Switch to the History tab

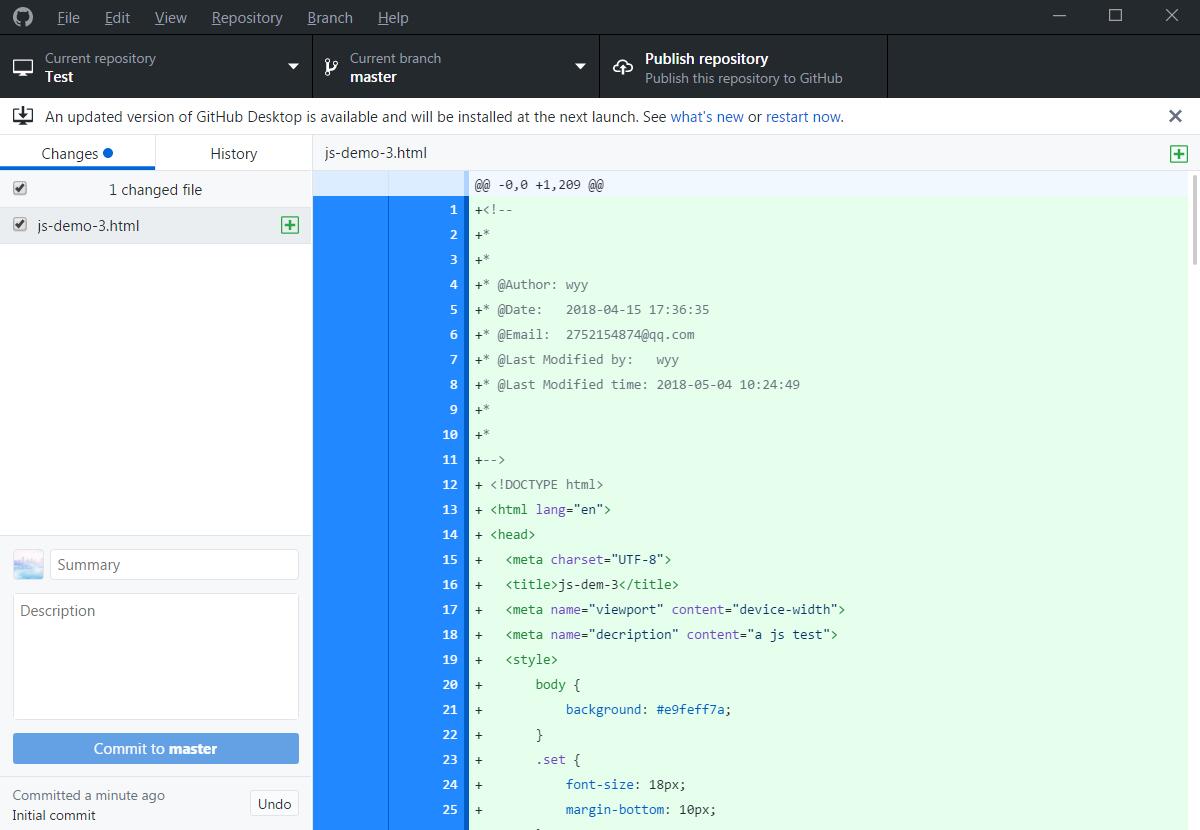tap(233, 153)
